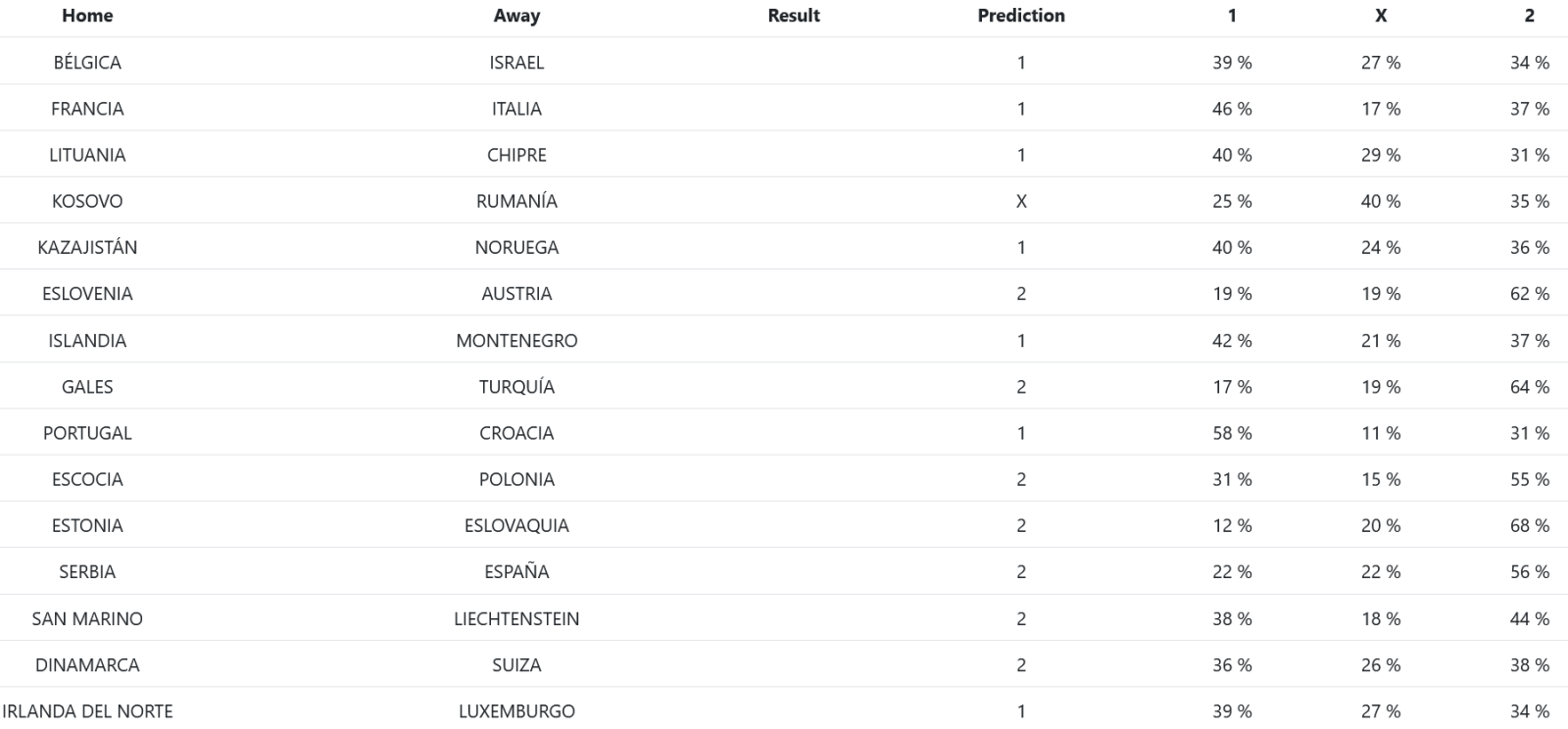Select IRLANDA DEL NORTE home team
The image size is (1568, 729).
click(87, 711)
